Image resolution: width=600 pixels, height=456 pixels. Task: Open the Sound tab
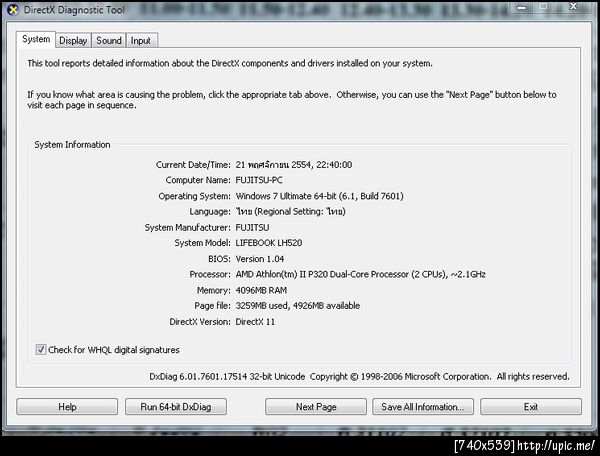click(x=109, y=41)
